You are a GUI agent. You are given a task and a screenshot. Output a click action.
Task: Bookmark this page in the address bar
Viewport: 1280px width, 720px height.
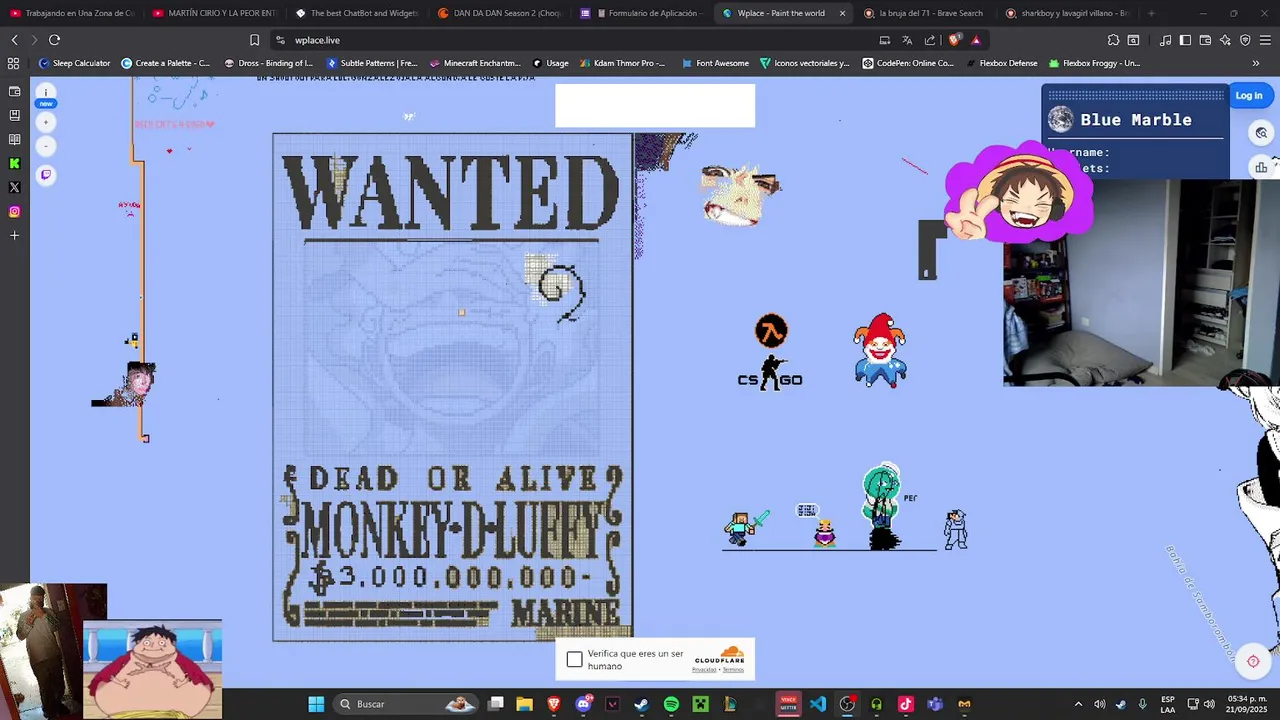tap(254, 40)
